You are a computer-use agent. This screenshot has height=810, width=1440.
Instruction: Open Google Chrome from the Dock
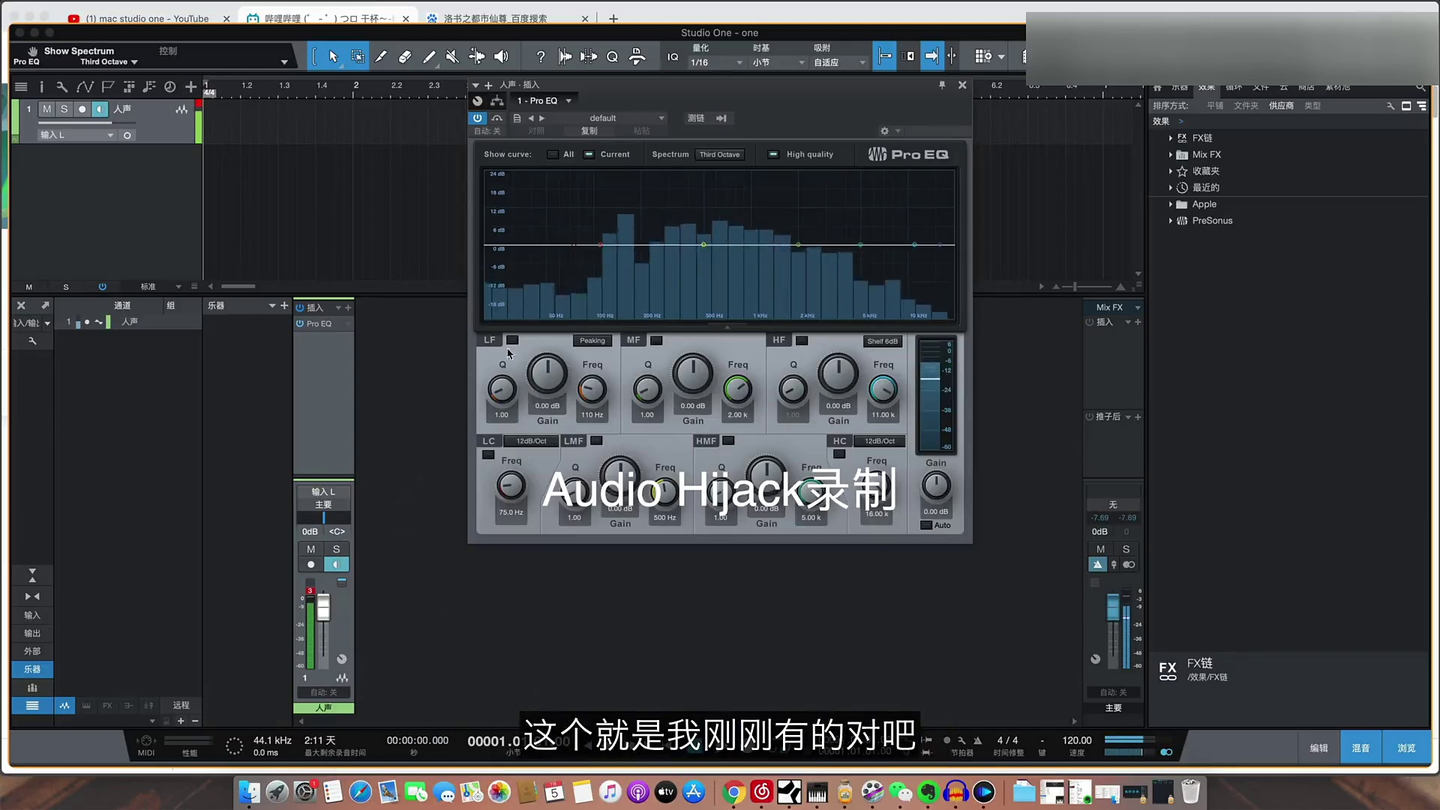click(x=734, y=792)
